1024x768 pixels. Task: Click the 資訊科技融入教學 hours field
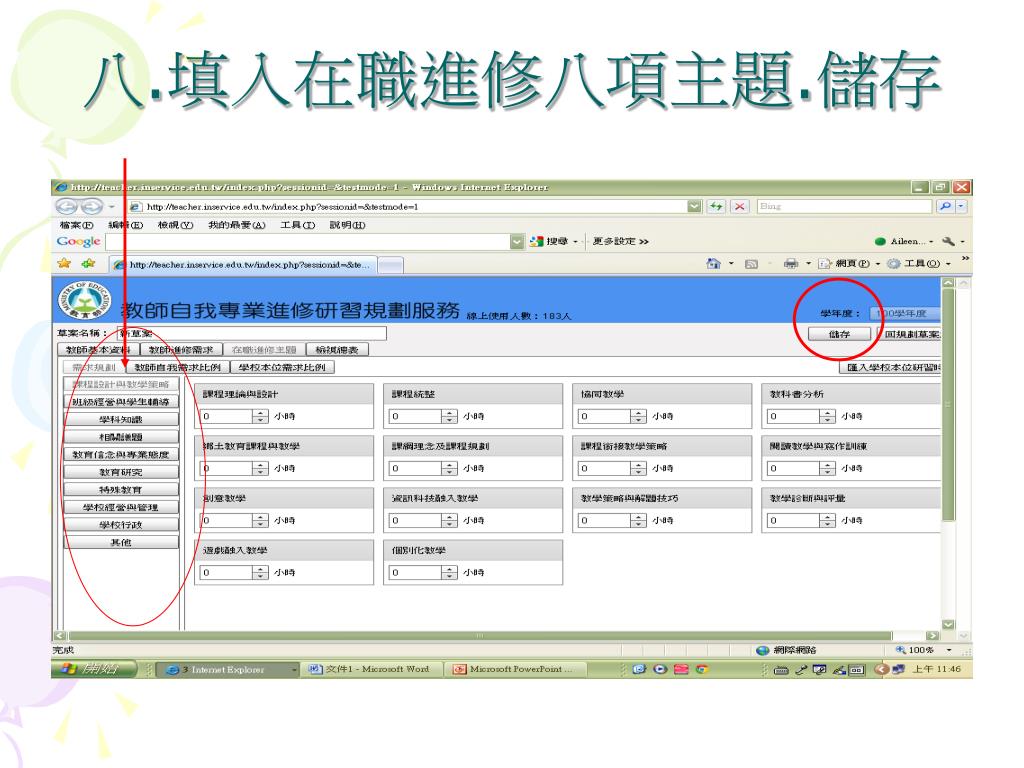click(x=415, y=520)
